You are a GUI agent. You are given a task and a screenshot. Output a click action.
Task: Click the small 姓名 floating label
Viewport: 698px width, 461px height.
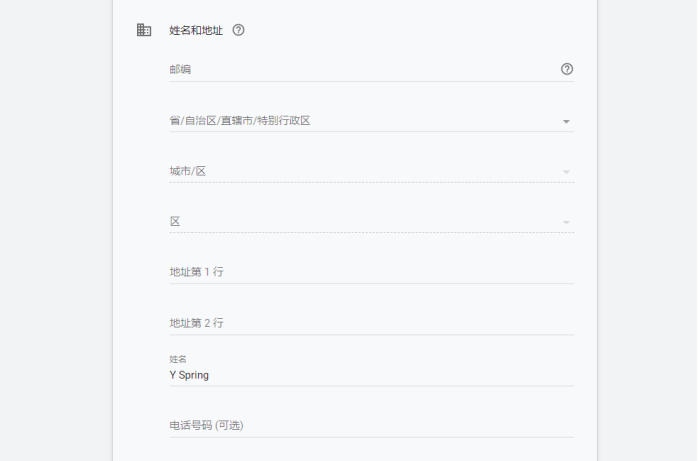[178, 359]
